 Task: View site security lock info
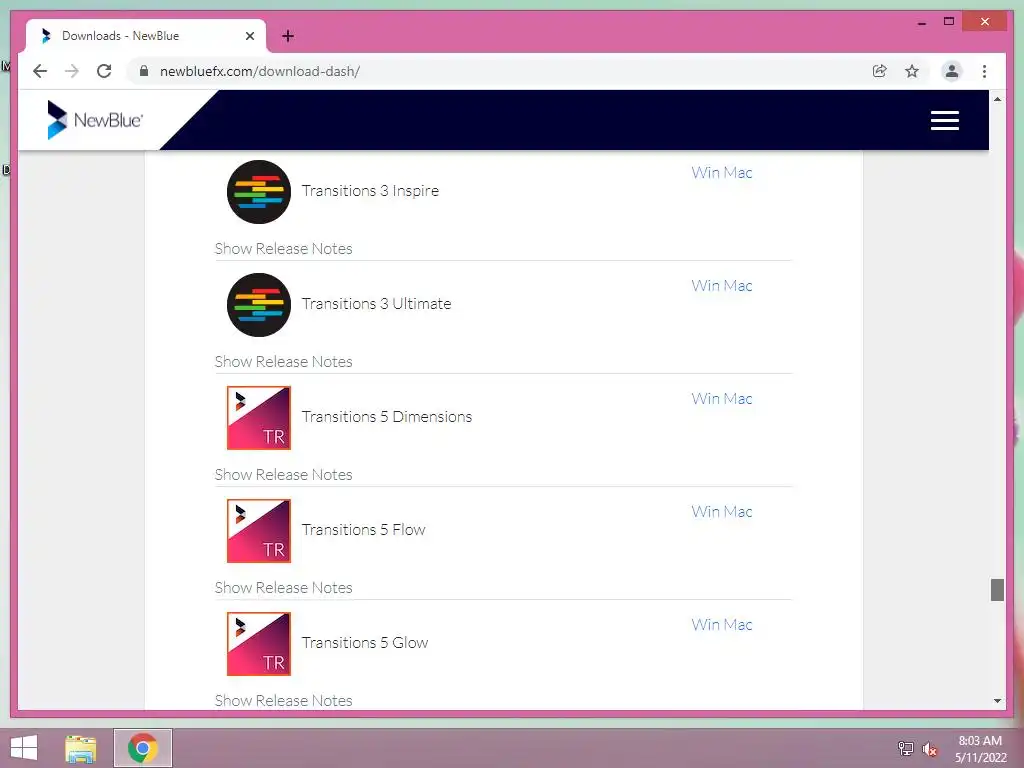coord(144,71)
